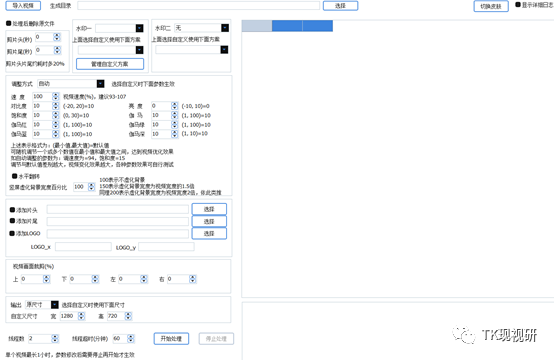The width and height of the screenshot is (554, 360).
Task: Click the 速度 value spinner
Action: tap(55, 96)
